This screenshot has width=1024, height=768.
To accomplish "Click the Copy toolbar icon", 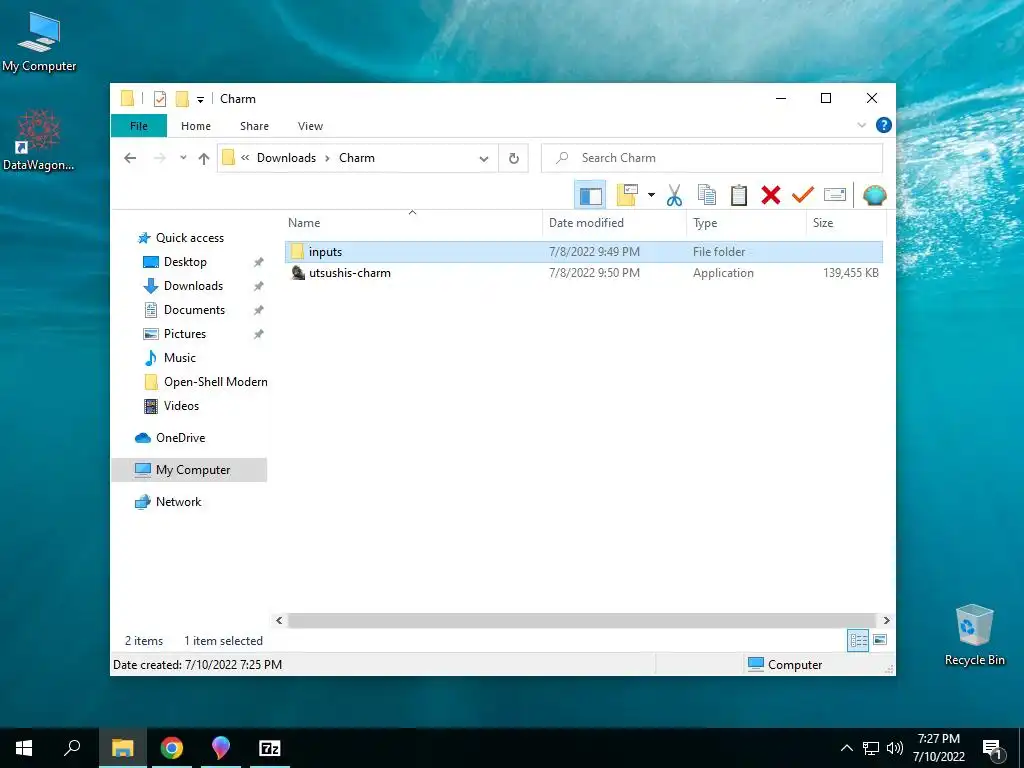I will [707, 195].
